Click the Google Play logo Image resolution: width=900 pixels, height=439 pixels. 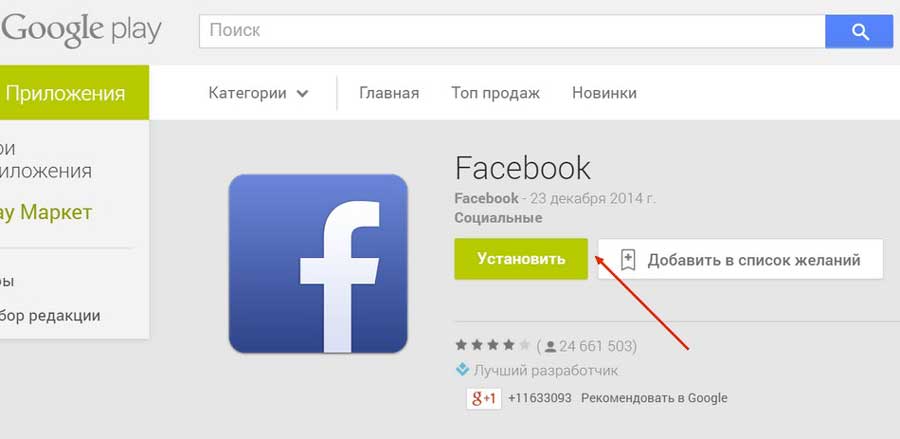(x=82, y=30)
